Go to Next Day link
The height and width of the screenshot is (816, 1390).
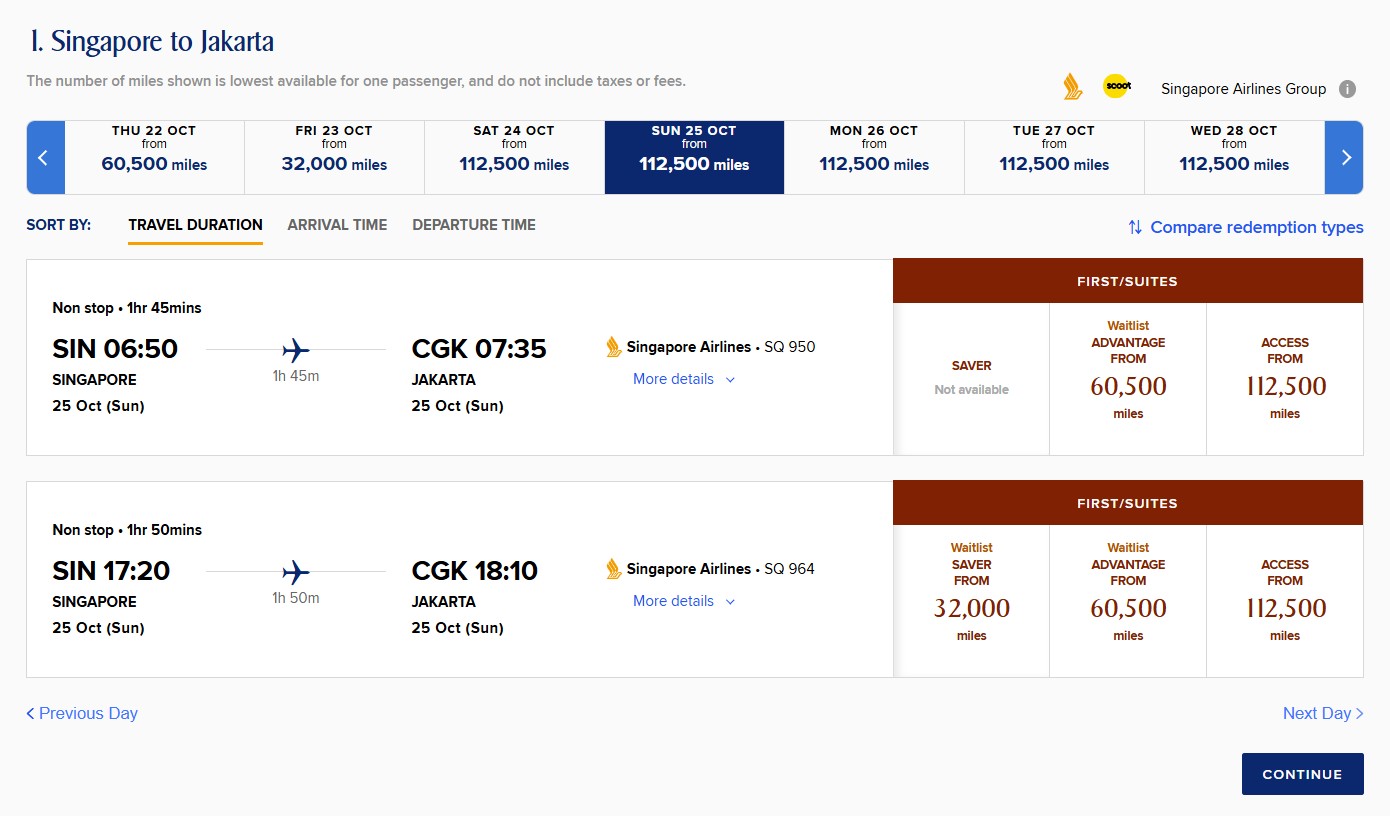point(1323,713)
